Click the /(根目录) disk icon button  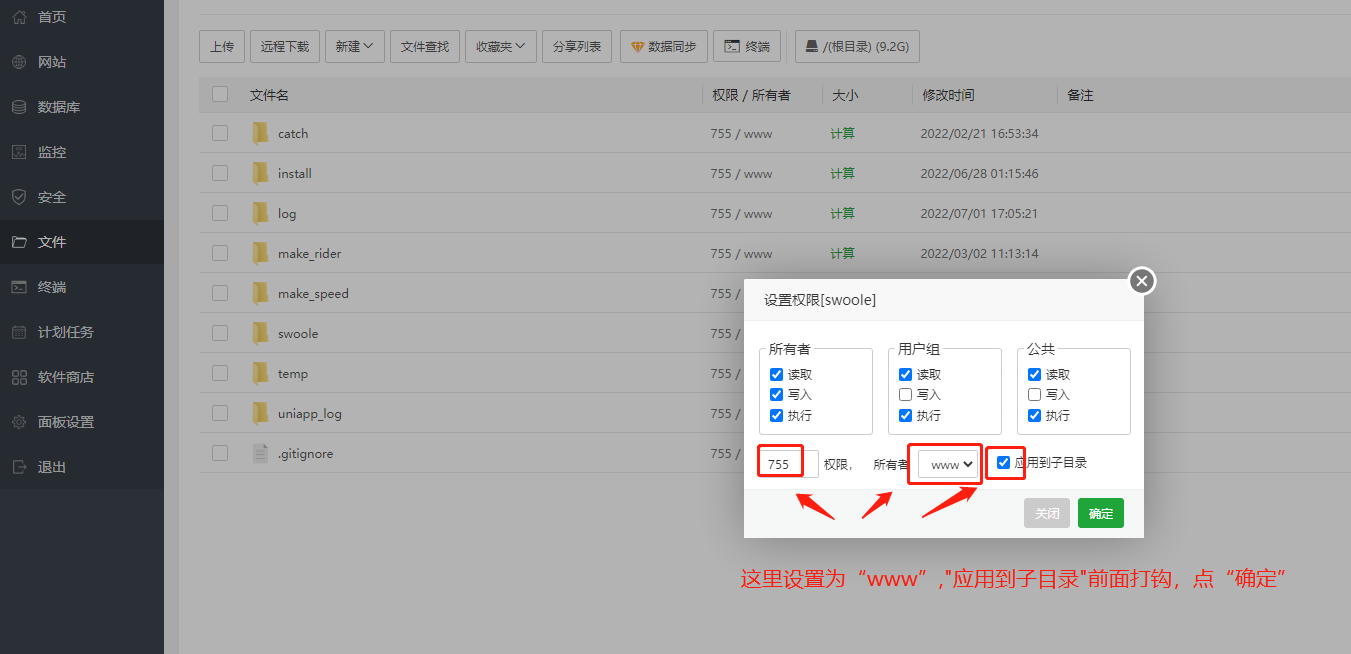[x=857, y=46]
